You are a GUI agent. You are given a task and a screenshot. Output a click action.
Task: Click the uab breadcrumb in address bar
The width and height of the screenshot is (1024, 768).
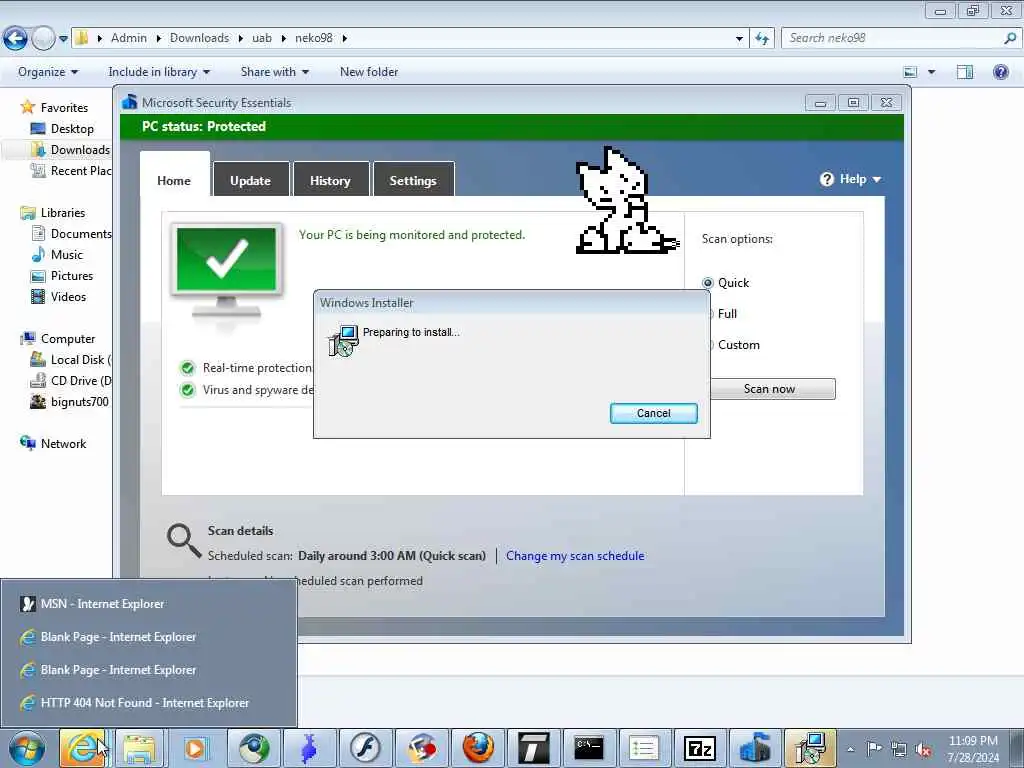coord(262,38)
